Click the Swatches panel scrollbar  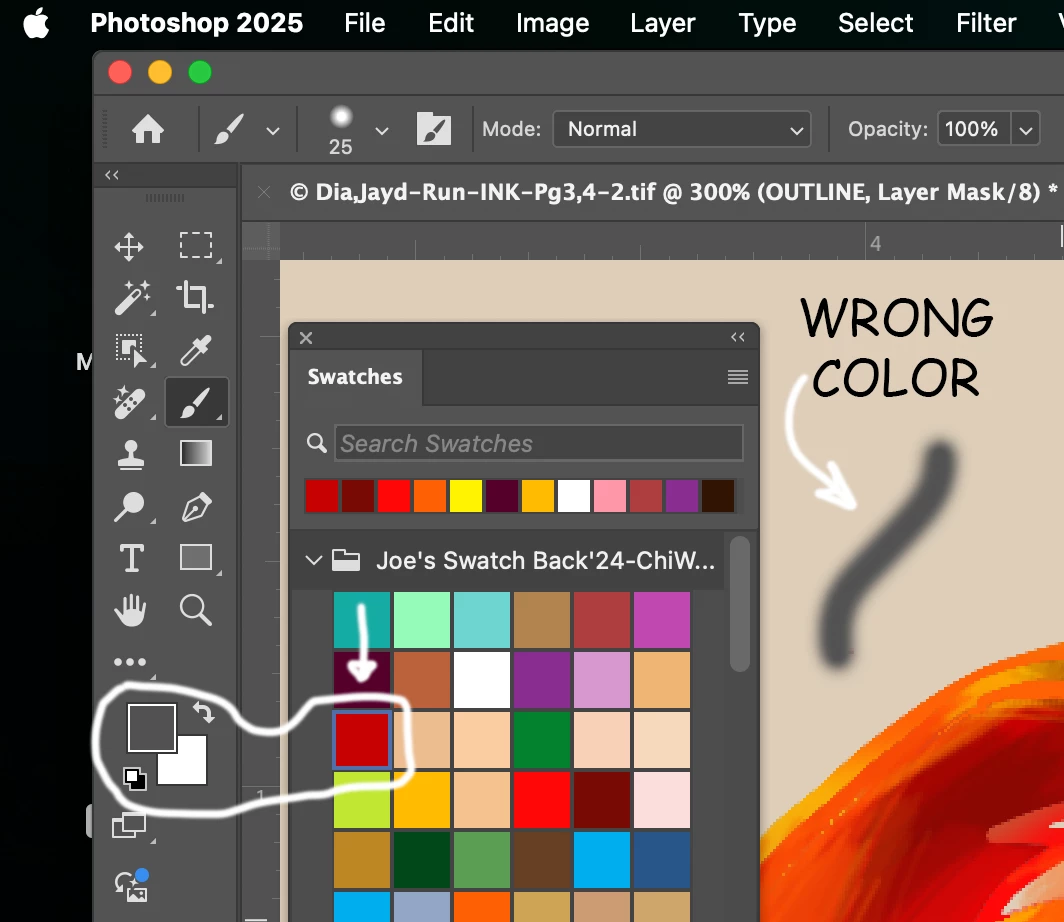pos(740,604)
